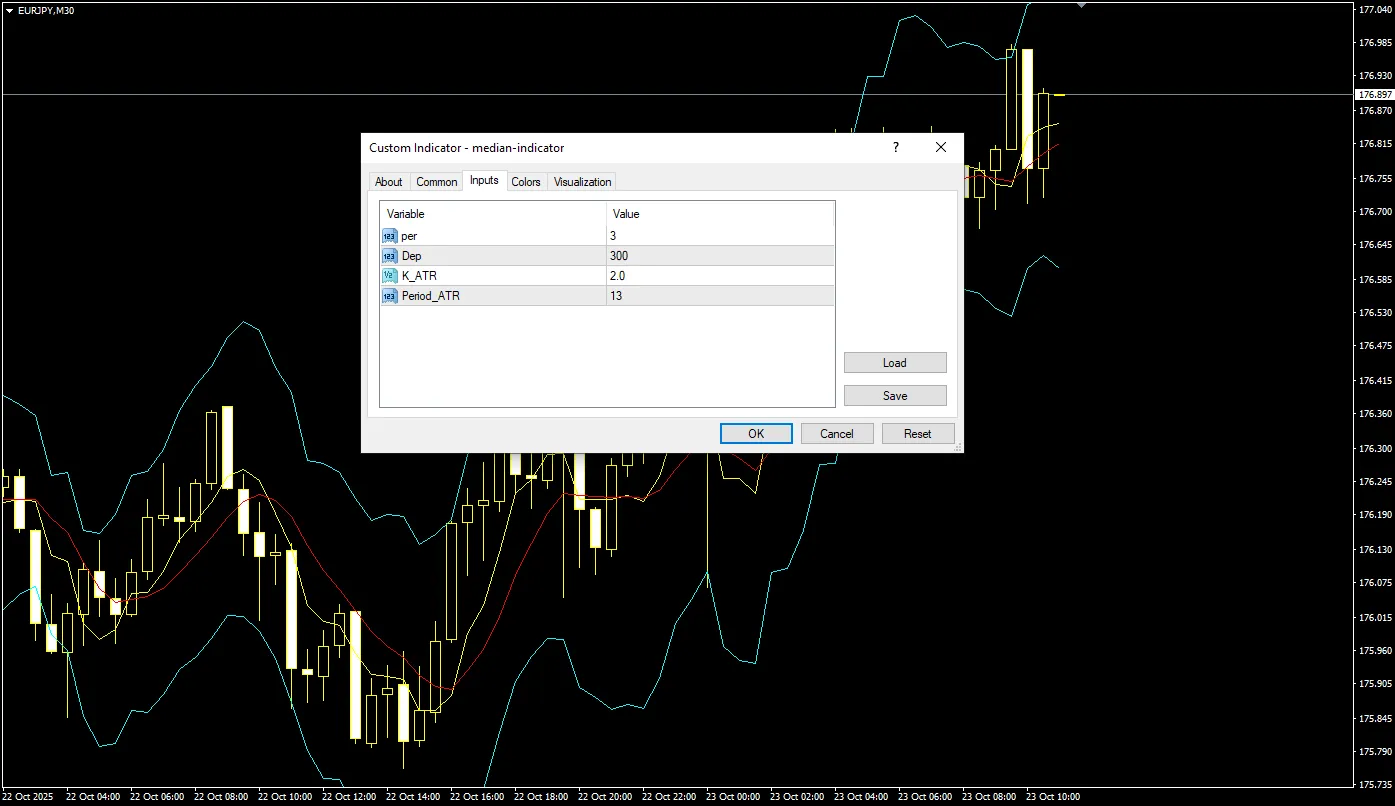Click the chart shift triangle marker
Screen dimensions: 1395x806
point(1081,6)
